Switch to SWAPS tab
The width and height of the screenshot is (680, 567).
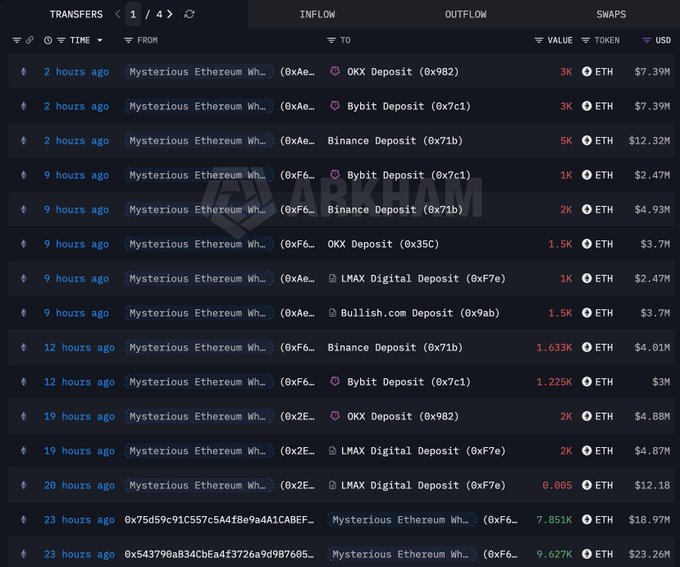pyautogui.click(x=611, y=14)
